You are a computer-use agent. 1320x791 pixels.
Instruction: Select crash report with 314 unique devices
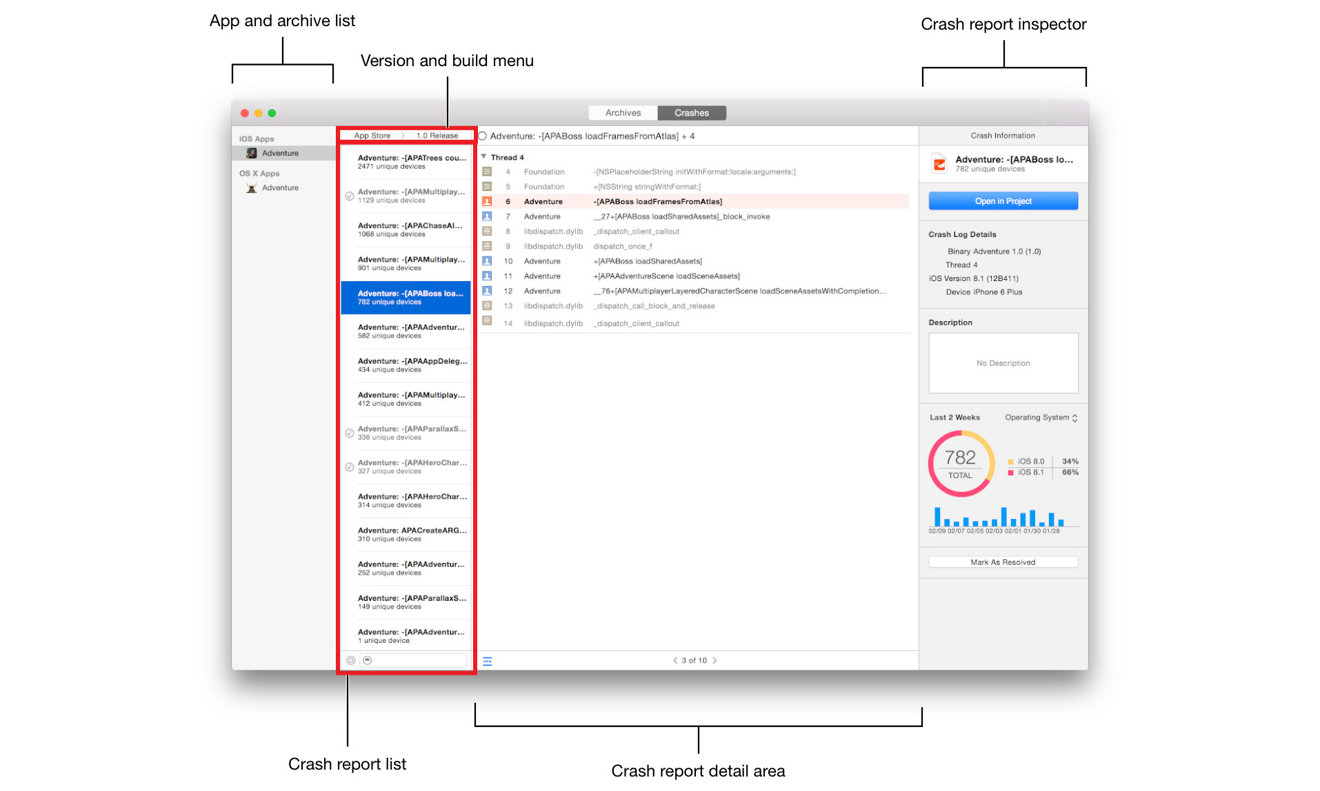pos(405,501)
